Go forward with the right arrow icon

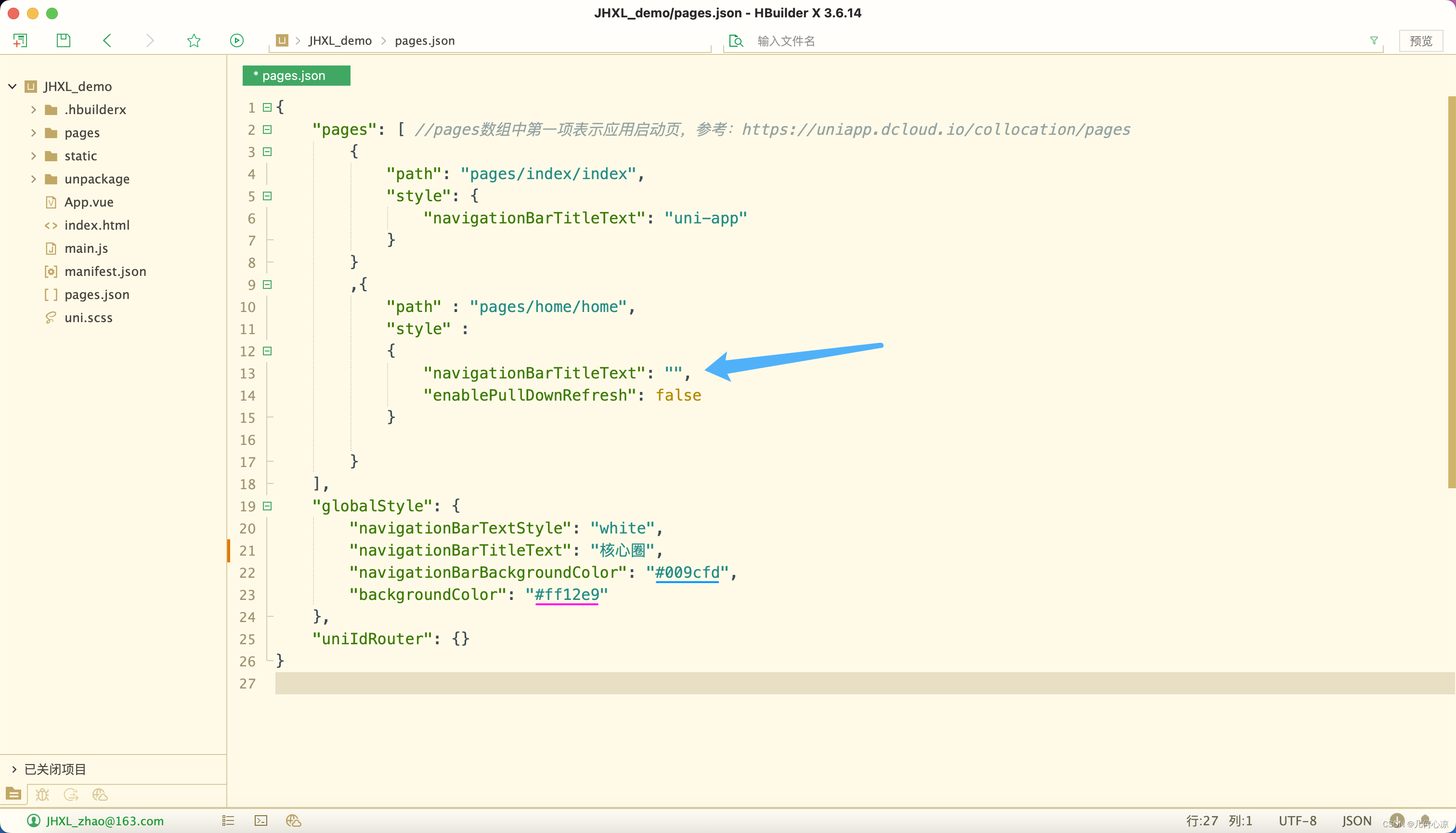[150, 40]
